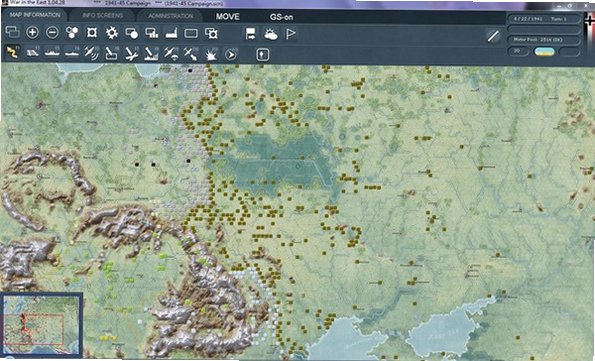
Task: Click the flag with arrow icon
Action: 250,34
